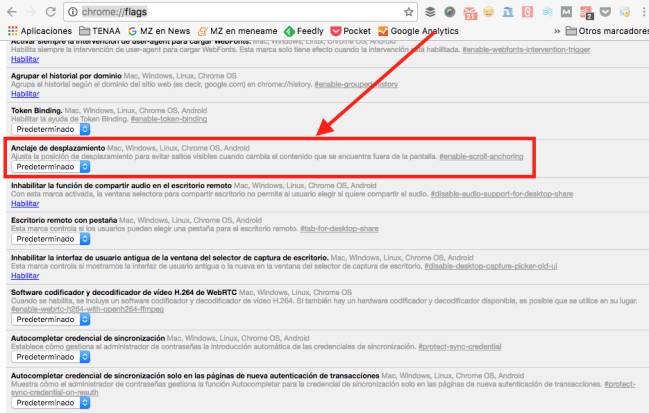Bookmark this page with the star icon
The height and width of the screenshot is (413, 649).
tap(409, 12)
